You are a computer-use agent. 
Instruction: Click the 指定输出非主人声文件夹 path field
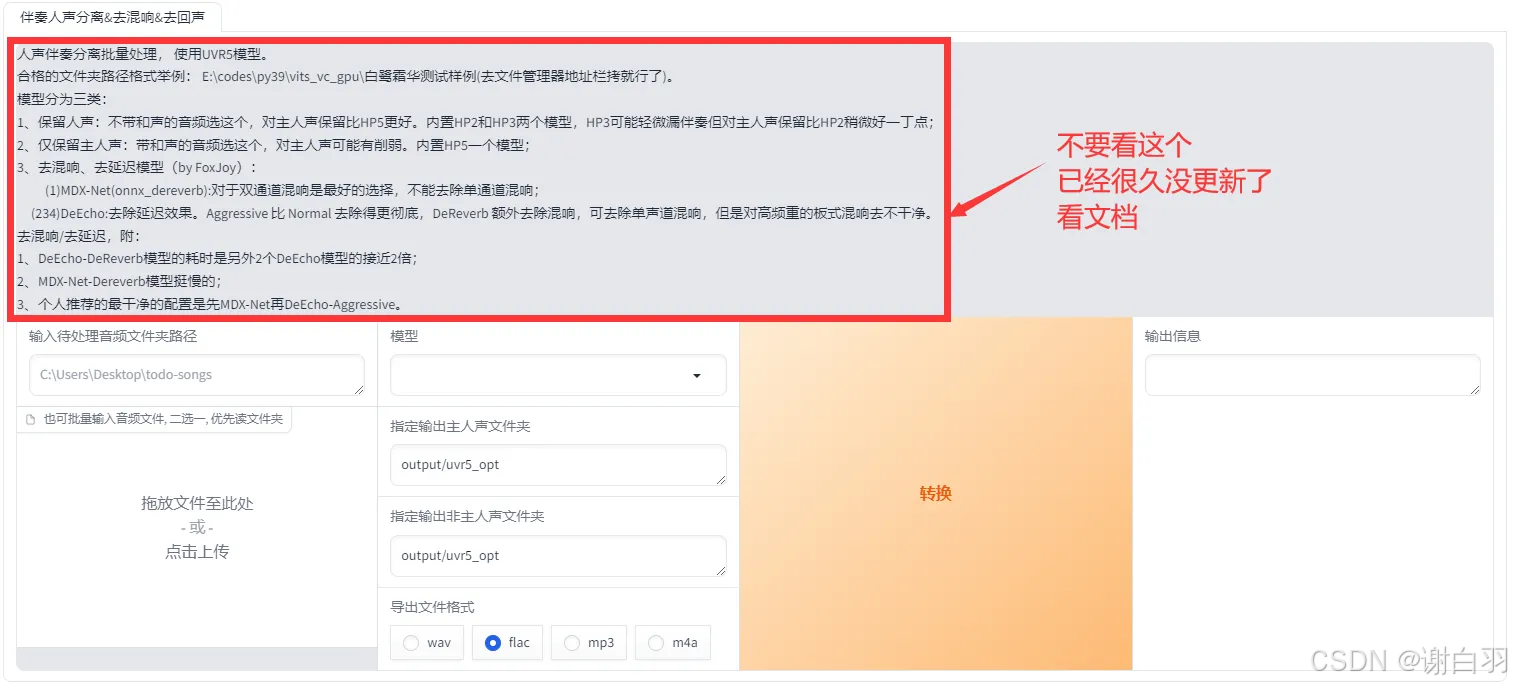pos(558,556)
